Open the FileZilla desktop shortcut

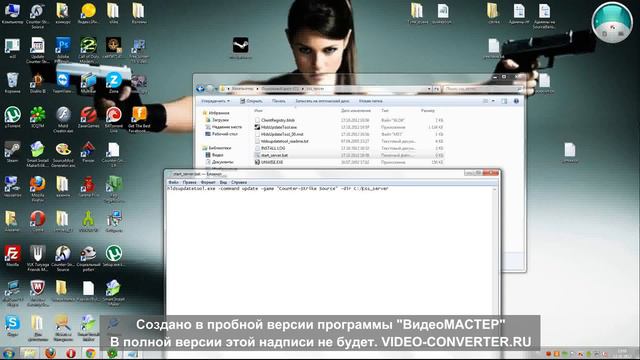click(12, 256)
